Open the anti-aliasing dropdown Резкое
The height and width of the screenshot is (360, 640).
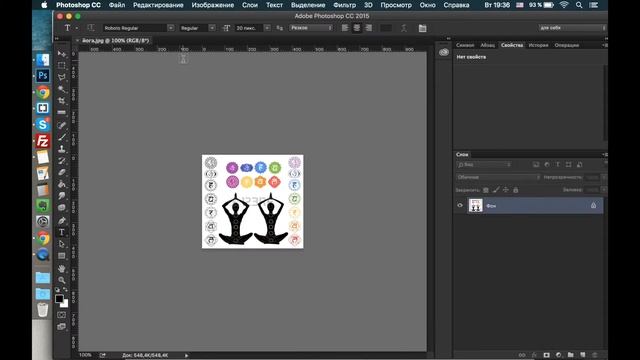click(311, 28)
